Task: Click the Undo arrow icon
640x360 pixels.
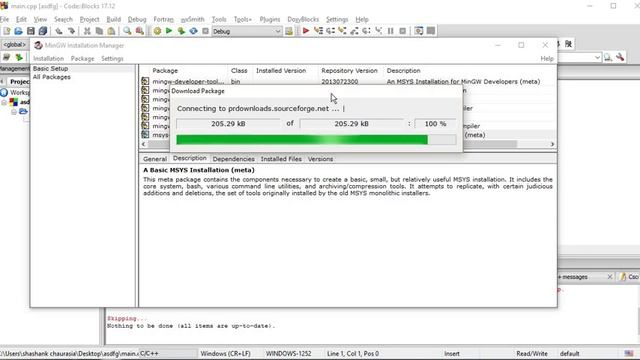Action: click(x=59, y=31)
